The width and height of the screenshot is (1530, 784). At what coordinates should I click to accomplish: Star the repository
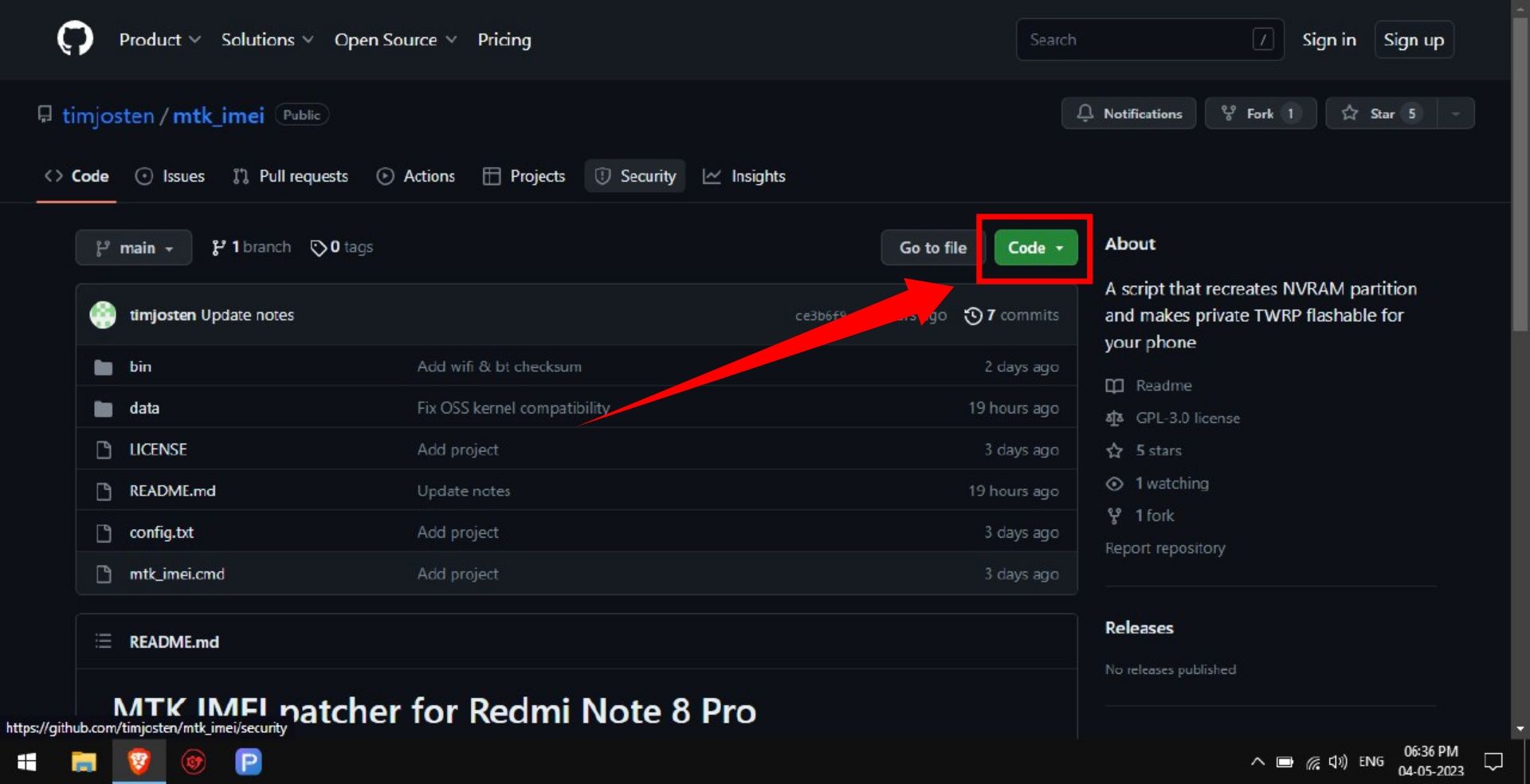(1381, 113)
